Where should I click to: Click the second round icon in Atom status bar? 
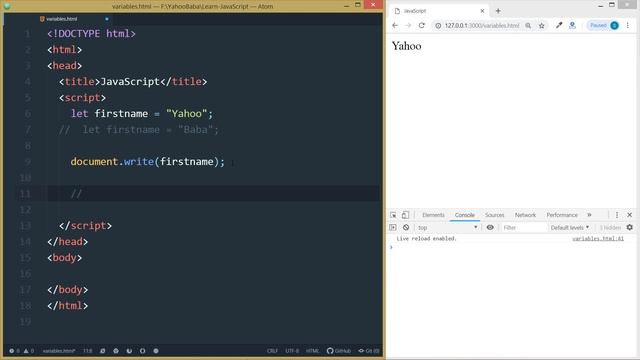116,351
